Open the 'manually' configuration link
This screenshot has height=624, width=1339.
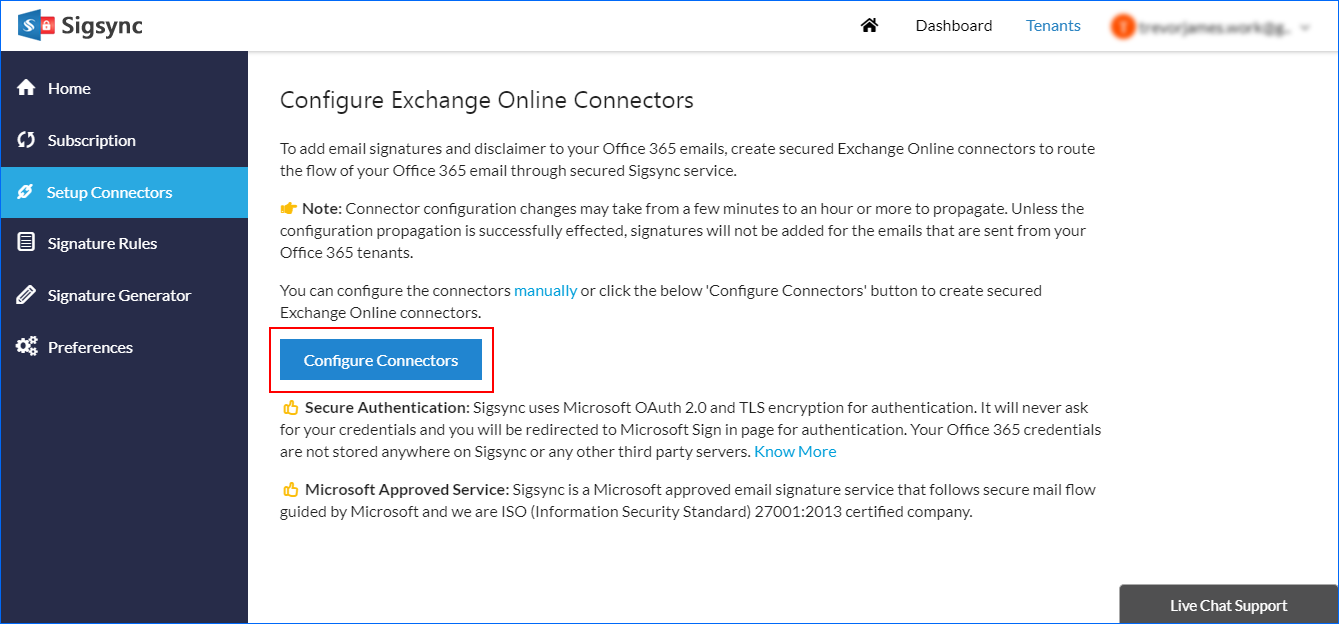546,290
